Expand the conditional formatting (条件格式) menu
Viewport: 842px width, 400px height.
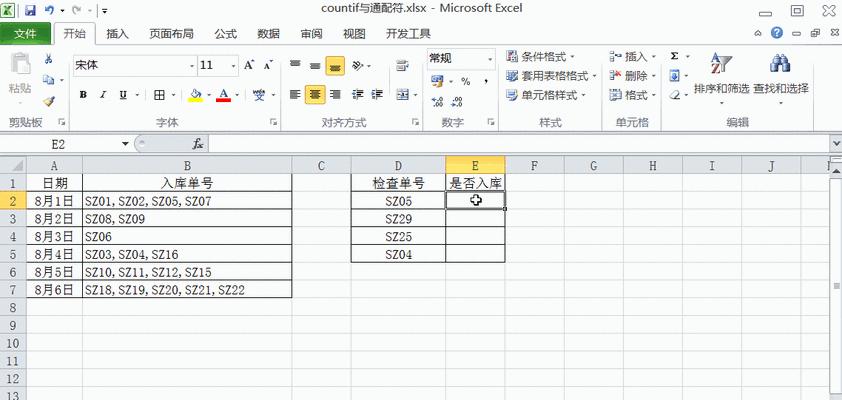[552, 57]
